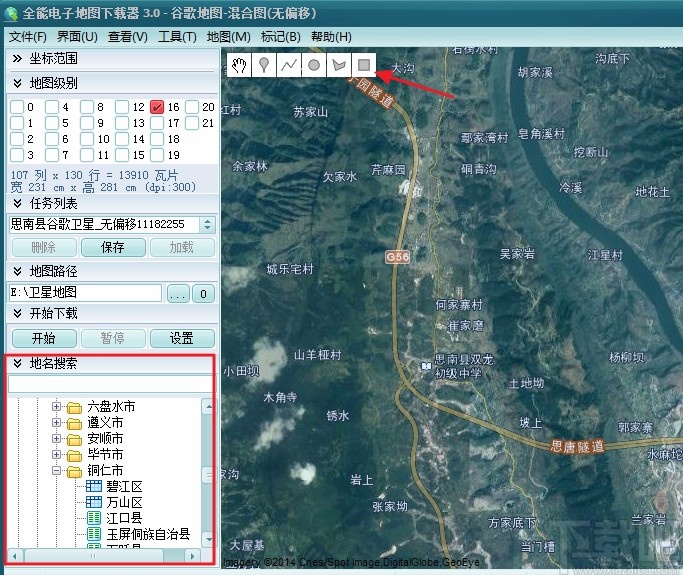
Task: Click the 江口县 county icon
Action: [94, 518]
